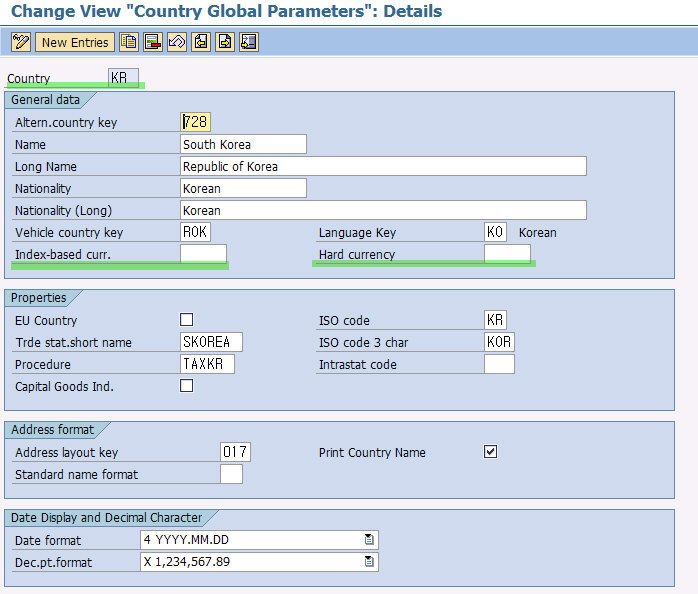Click the Print Country Name label
698x594 pixels.
372,452
